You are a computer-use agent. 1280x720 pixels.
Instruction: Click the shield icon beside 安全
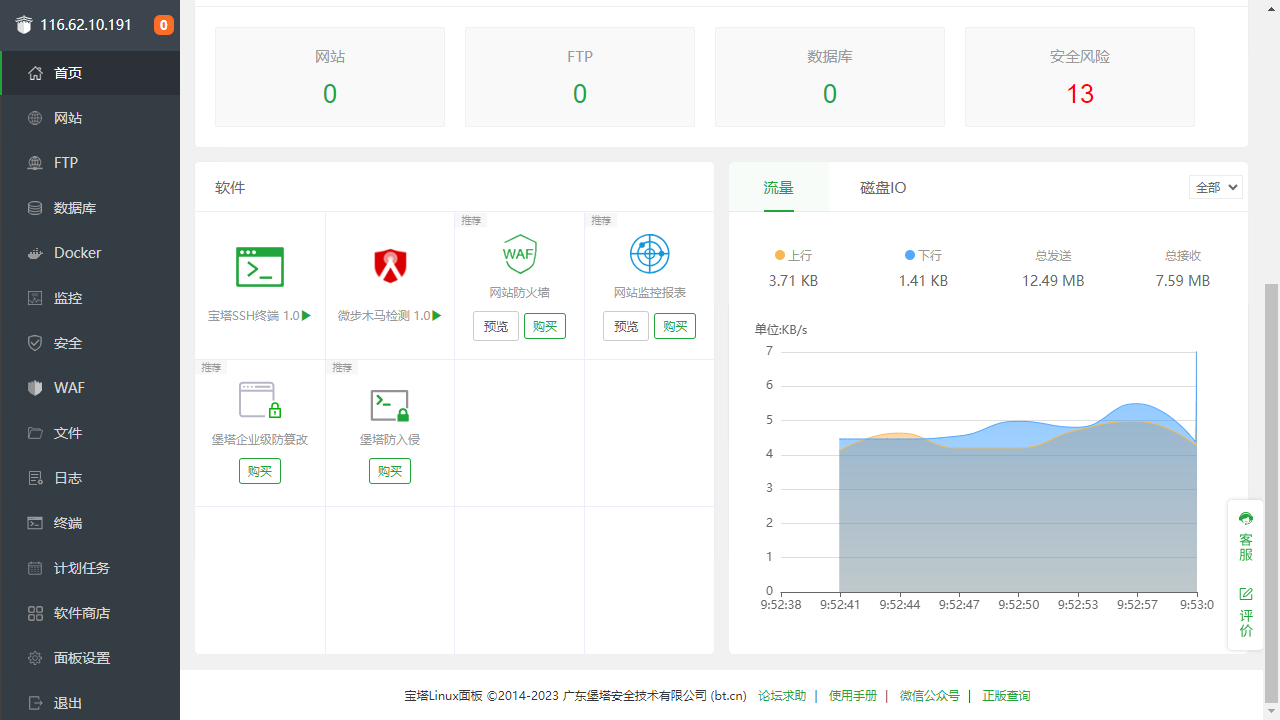(35, 343)
